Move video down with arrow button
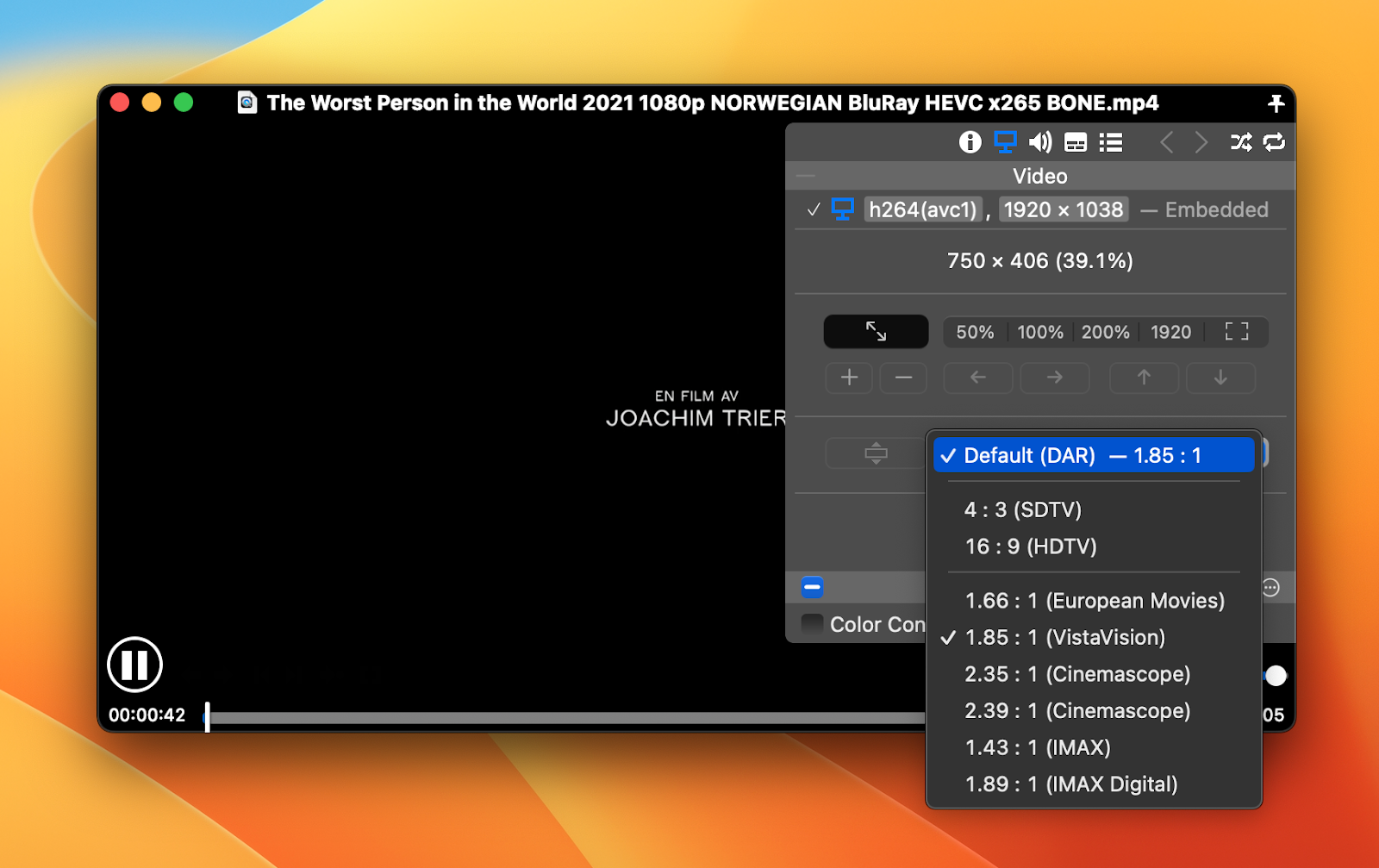1379x868 pixels. click(1220, 378)
